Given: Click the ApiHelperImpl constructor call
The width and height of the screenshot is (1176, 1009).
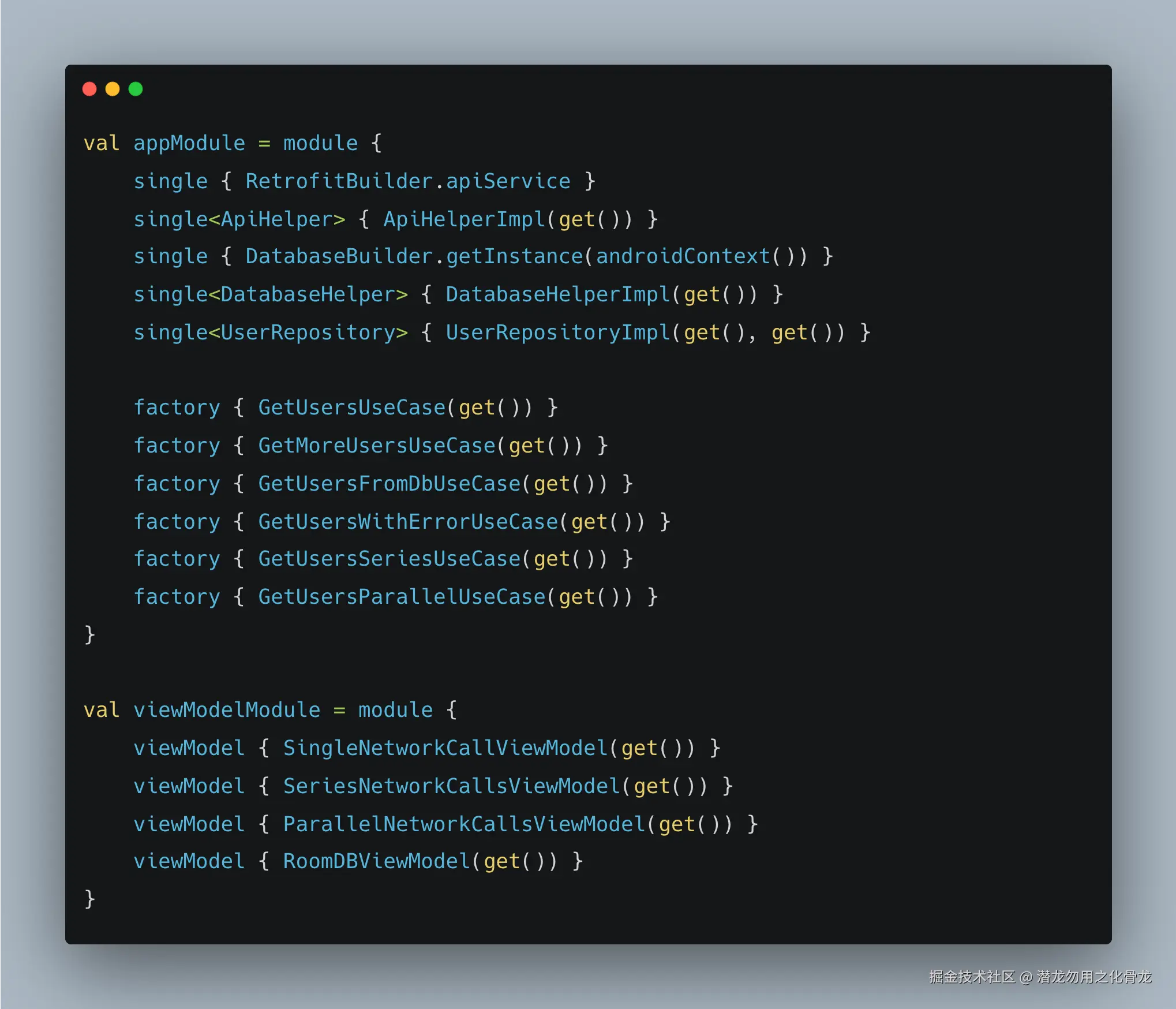Looking at the screenshot, I should [x=464, y=219].
